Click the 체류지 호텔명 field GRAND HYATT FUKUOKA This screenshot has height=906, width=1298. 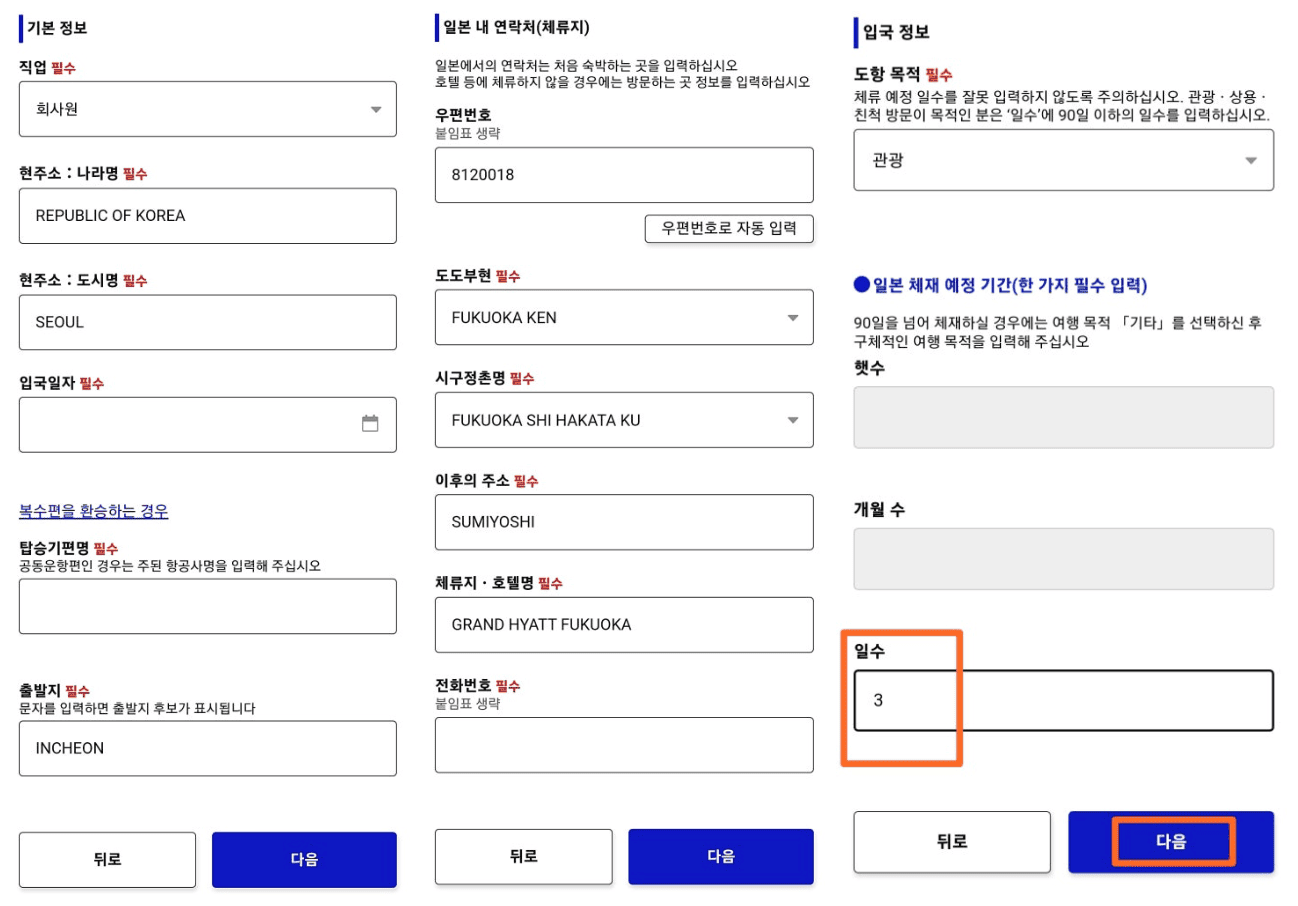pyautogui.click(x=625, y=625)
